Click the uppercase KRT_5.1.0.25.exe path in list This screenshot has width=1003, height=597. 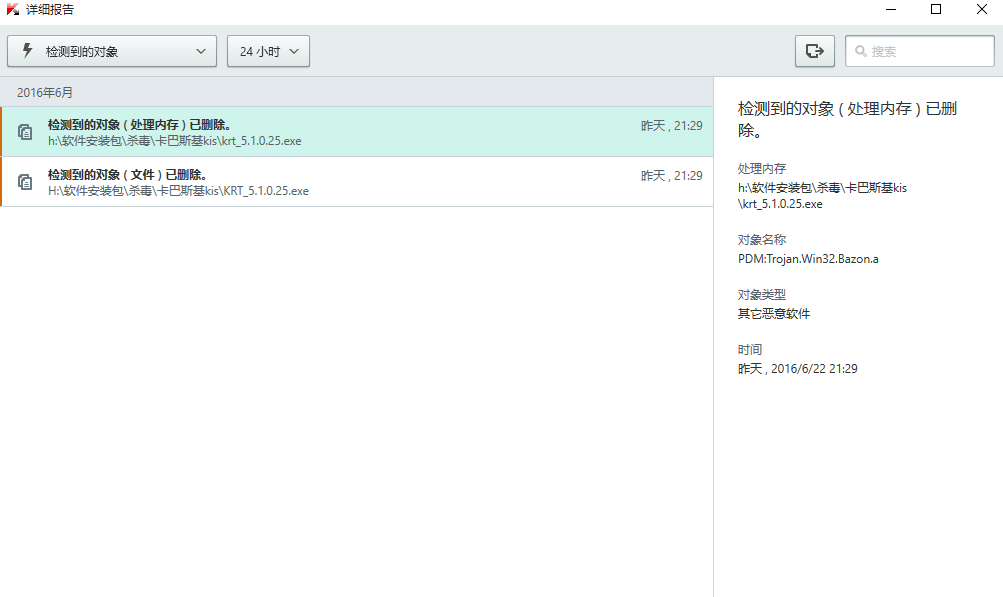[x=178, y=191]
